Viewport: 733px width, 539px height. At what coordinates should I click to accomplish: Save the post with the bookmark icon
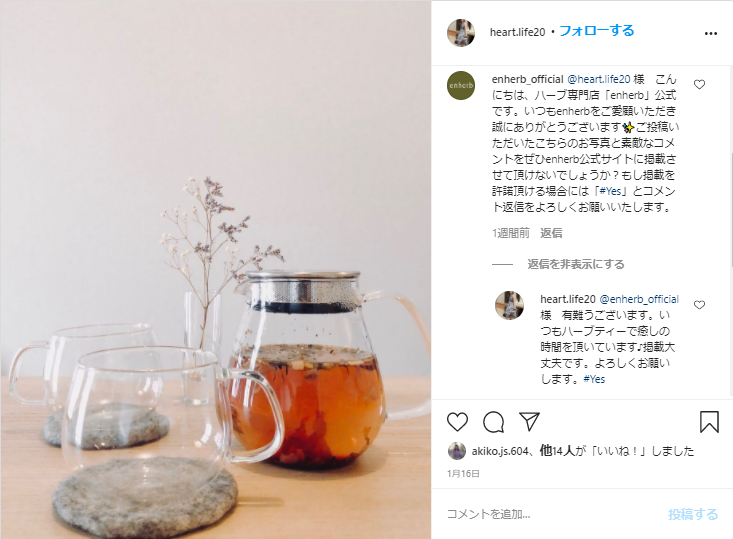709,422
